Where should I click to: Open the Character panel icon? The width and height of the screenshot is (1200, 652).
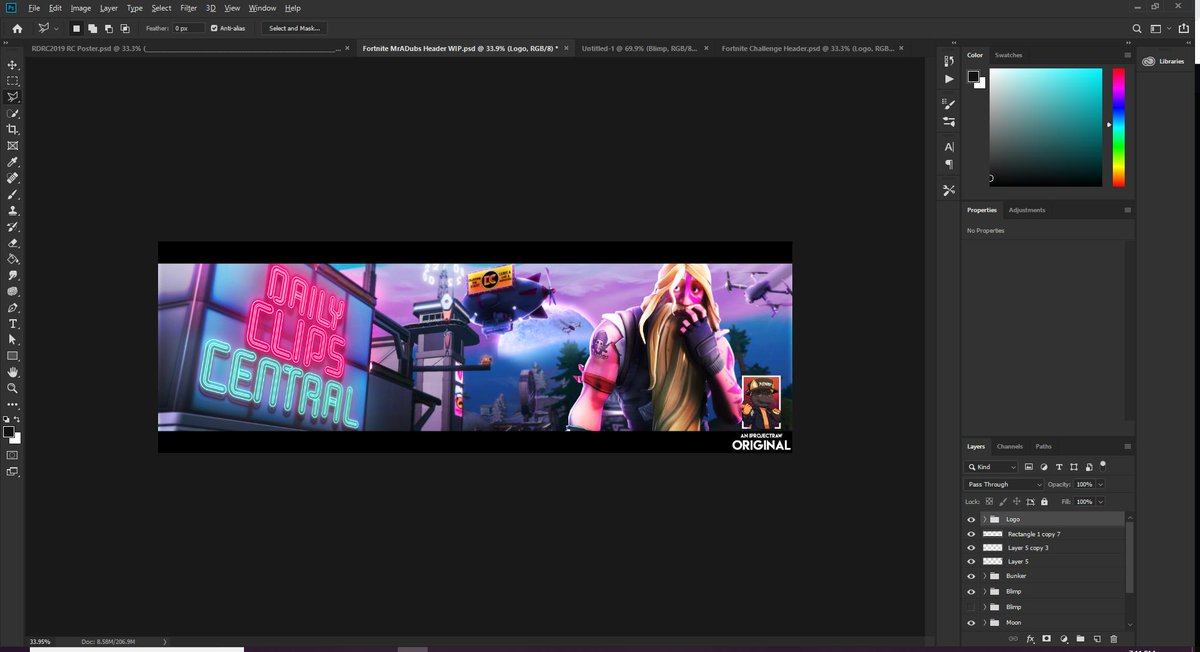949,146
